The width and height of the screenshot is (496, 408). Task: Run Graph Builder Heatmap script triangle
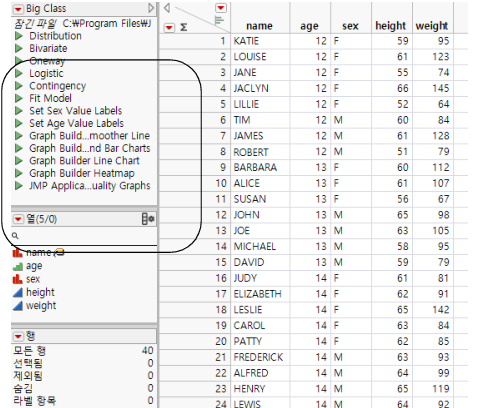tap(19, 173)
